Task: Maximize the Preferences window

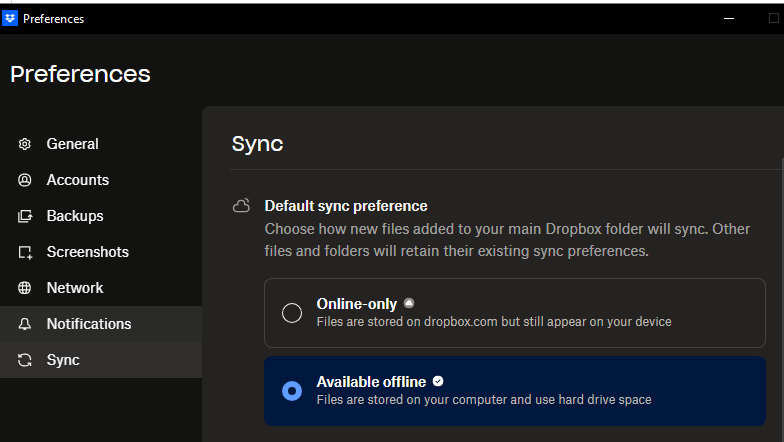Action: pyautogui.click(x=773, y=18)
